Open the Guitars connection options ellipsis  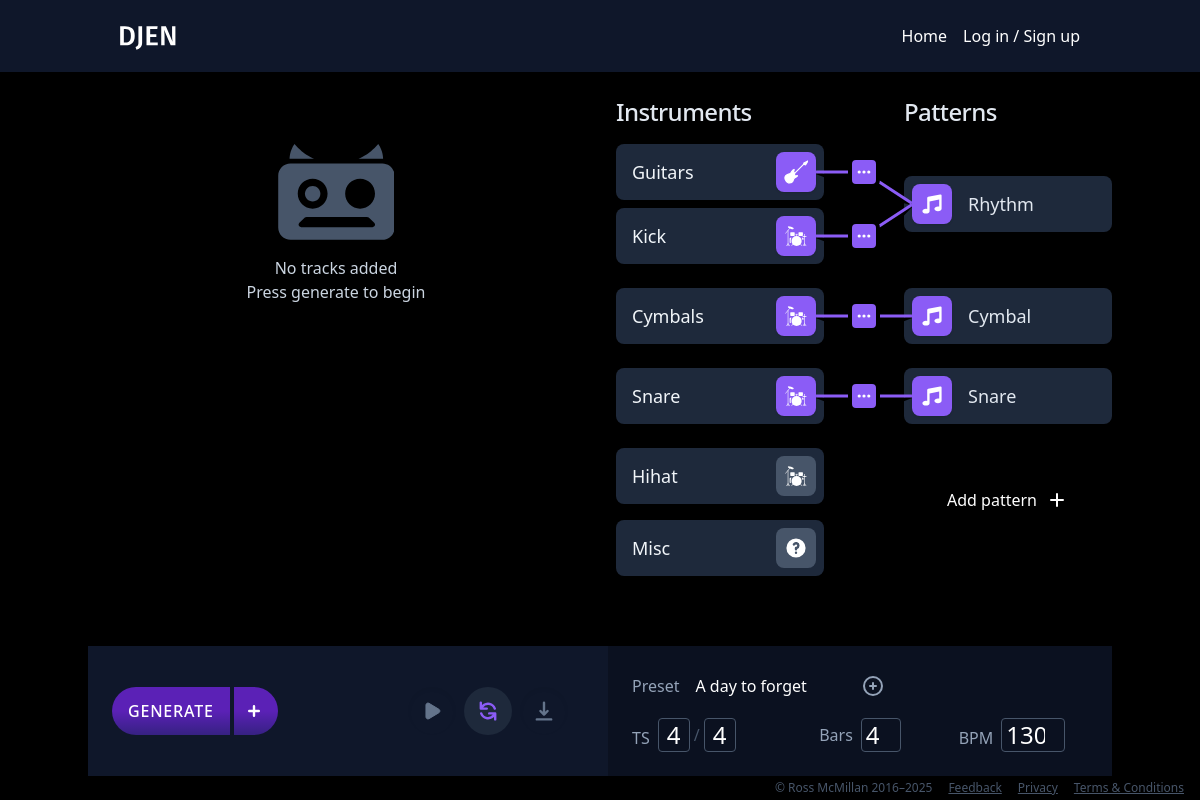tap(864, 172)
